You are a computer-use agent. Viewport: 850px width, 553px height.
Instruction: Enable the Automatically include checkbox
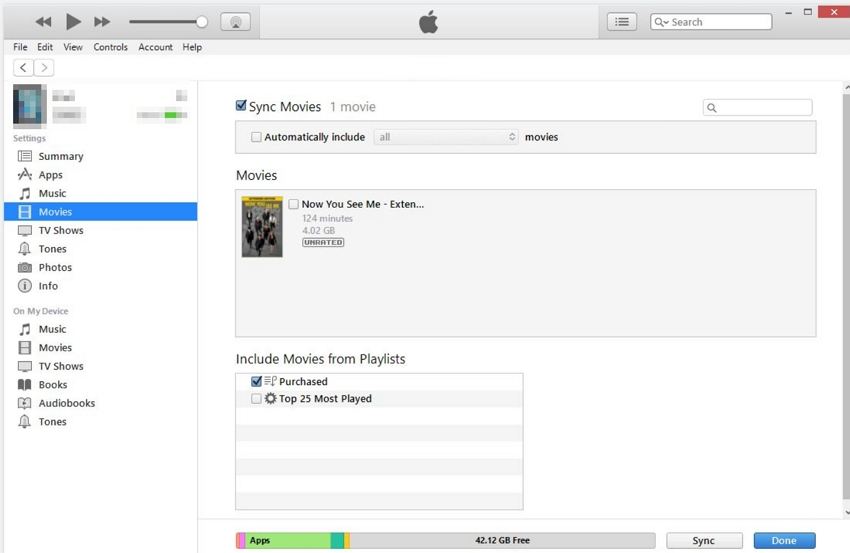(x=256, y=137)
